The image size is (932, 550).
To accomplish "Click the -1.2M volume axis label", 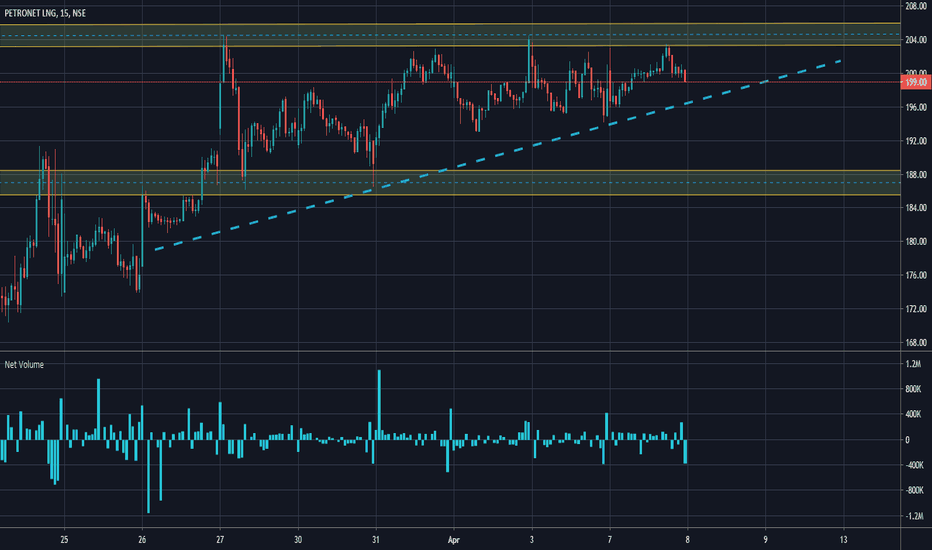I will tap(915, 516).
